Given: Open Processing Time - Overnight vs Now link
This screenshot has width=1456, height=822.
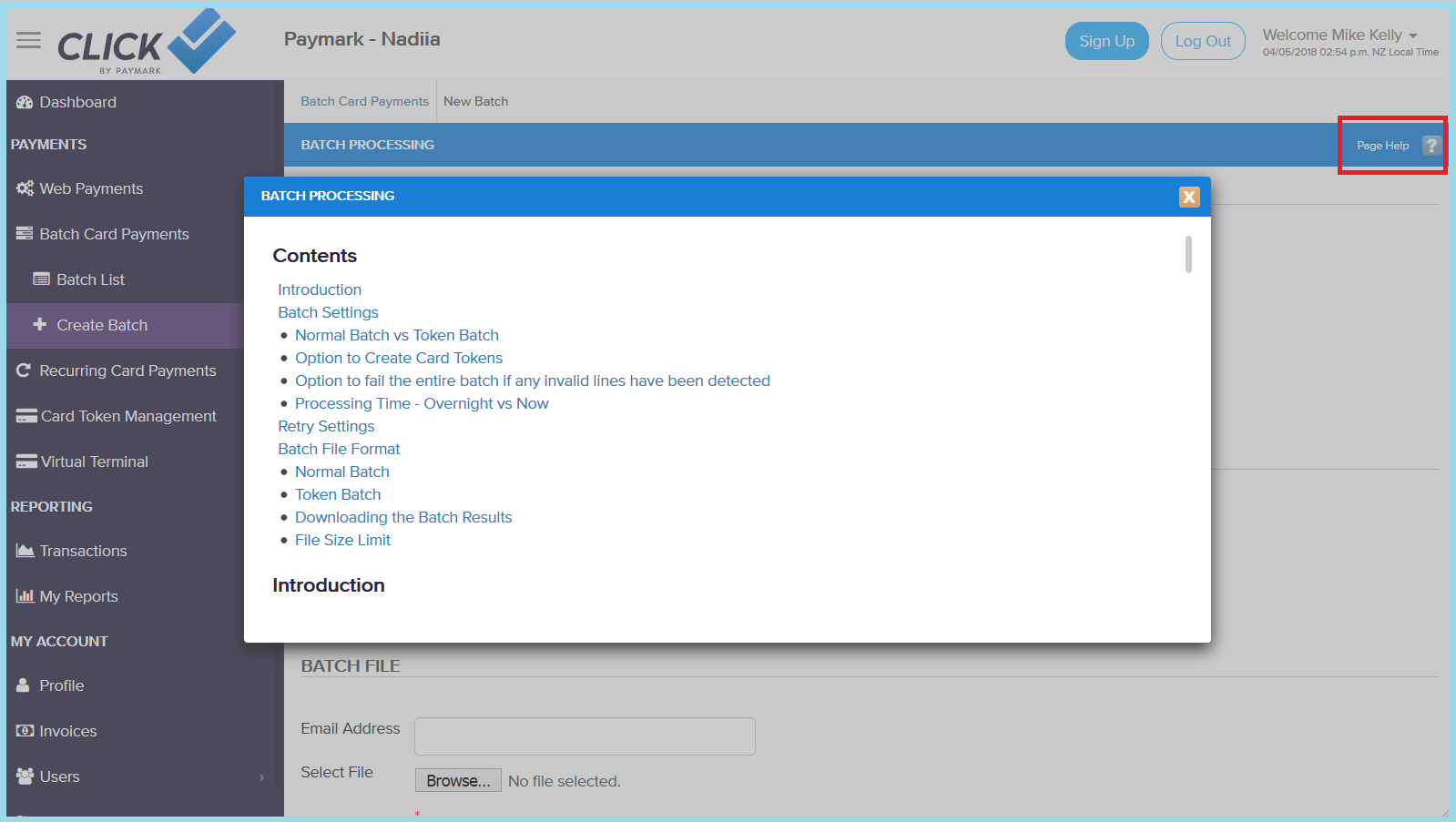Looking at the screenshot, I should tap(422, 403).
